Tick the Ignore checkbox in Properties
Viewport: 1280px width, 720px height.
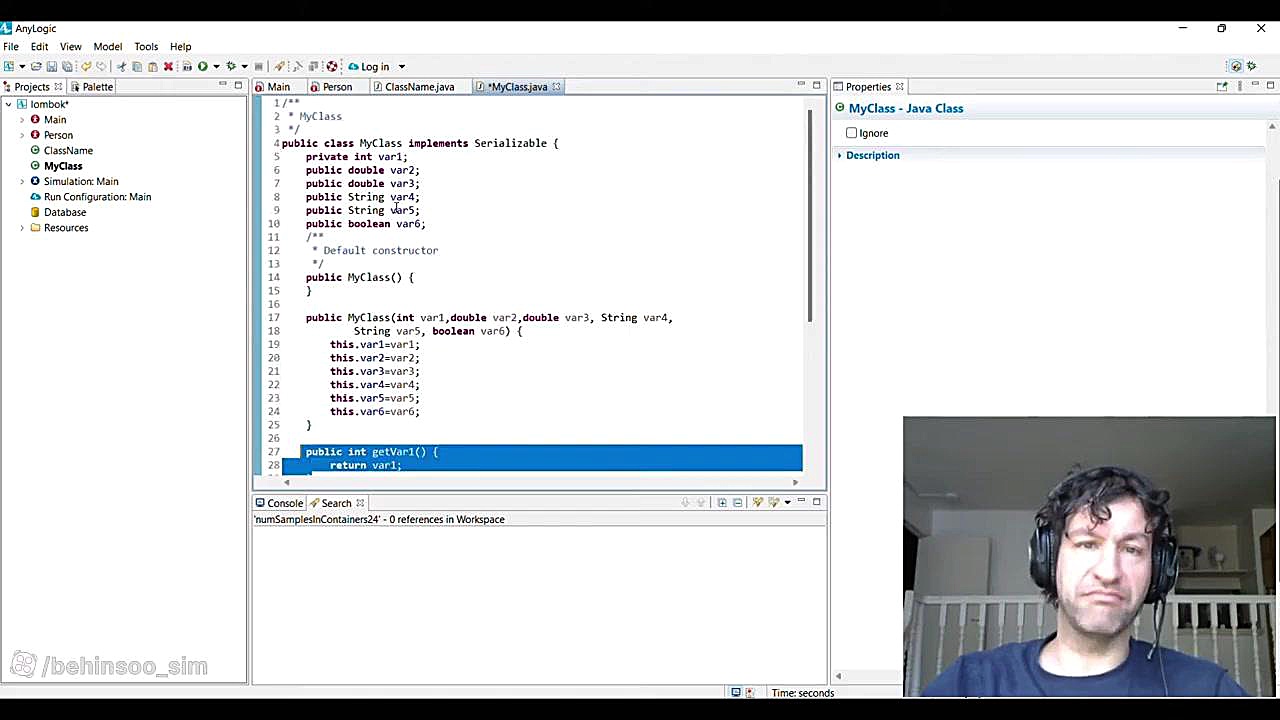852,133
